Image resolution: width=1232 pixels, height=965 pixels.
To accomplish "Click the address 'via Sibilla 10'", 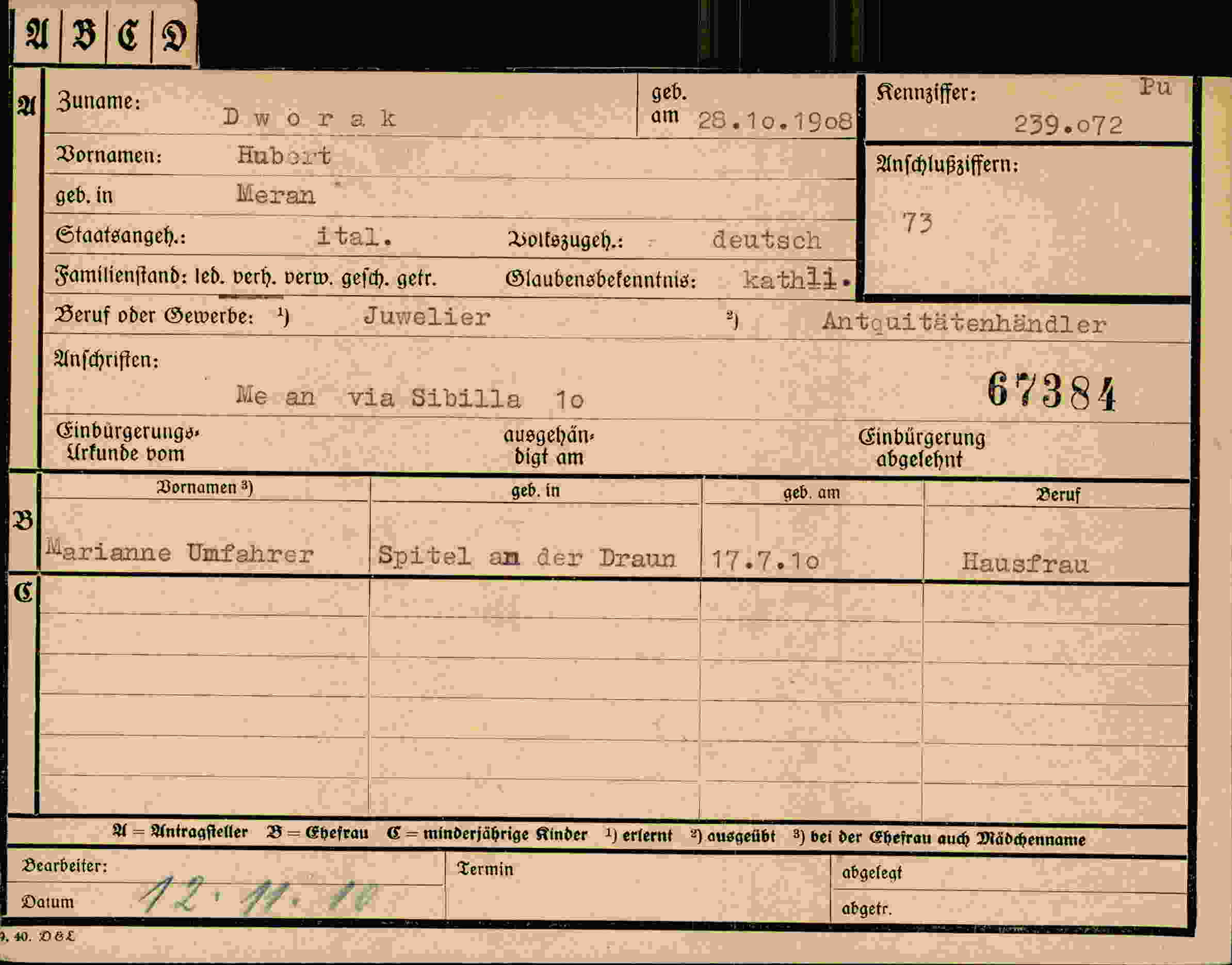I will pos(465,398).
